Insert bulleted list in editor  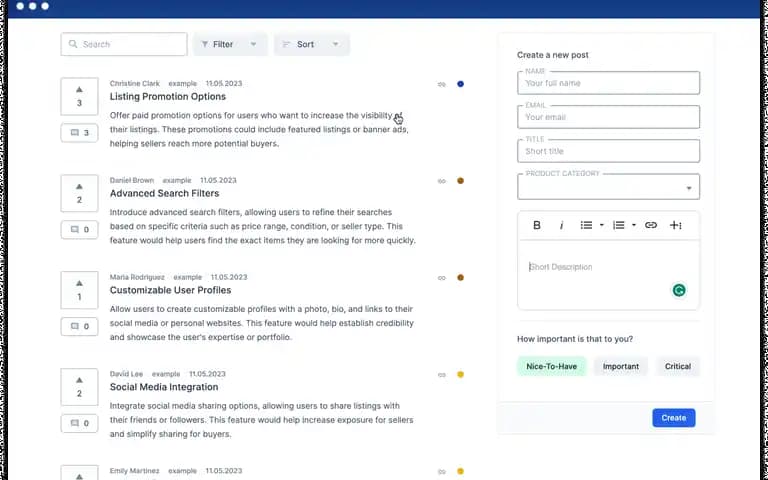tap(586, 225)
